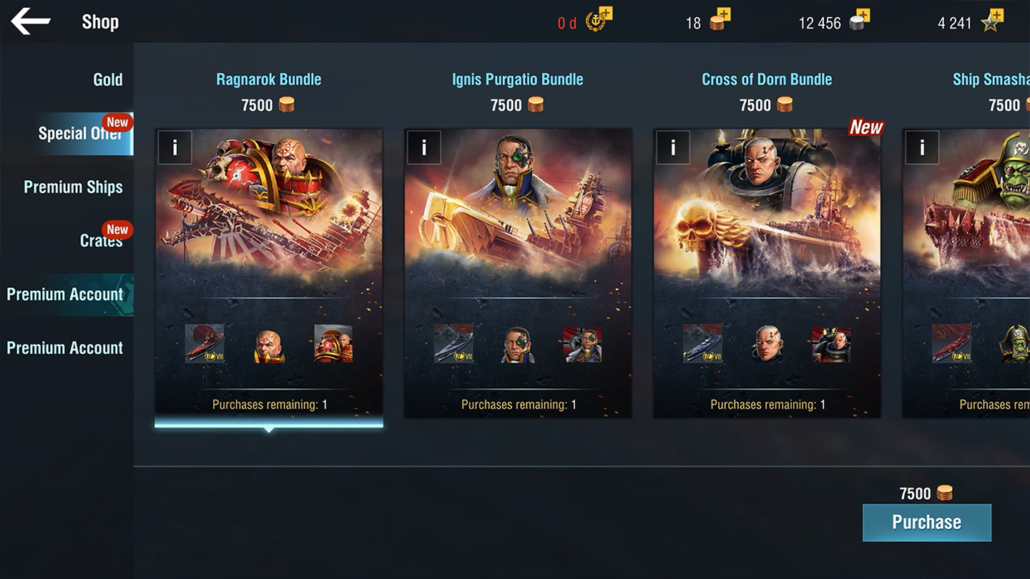Open the Crates tab
This screenshot has height=579, width=1030.
101,241
